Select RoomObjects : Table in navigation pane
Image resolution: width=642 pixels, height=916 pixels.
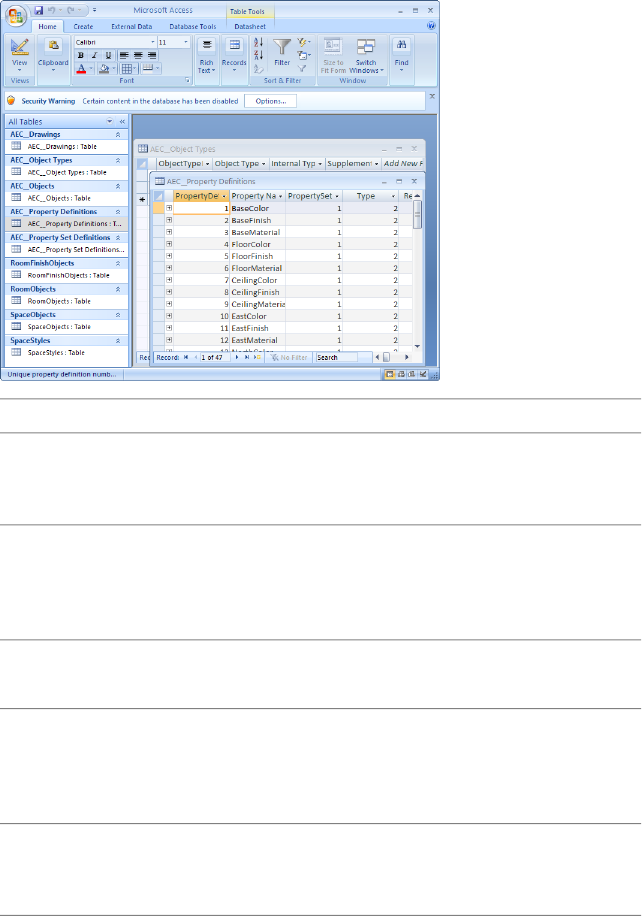pyautogui.click(x=67, y=301)
